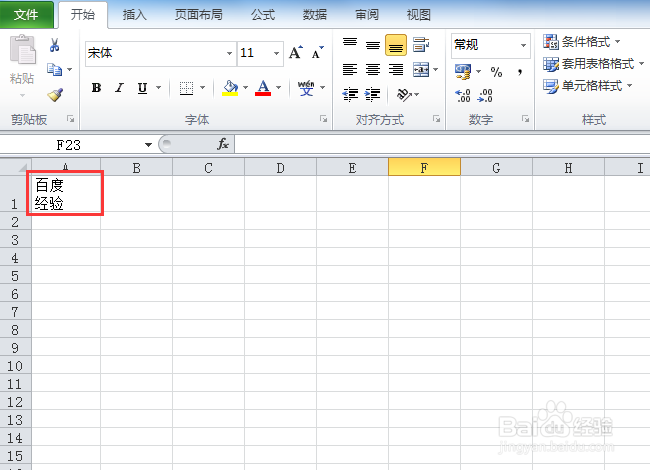
Task: Switch to 插入 insert tab
Action: pos(134,15)
